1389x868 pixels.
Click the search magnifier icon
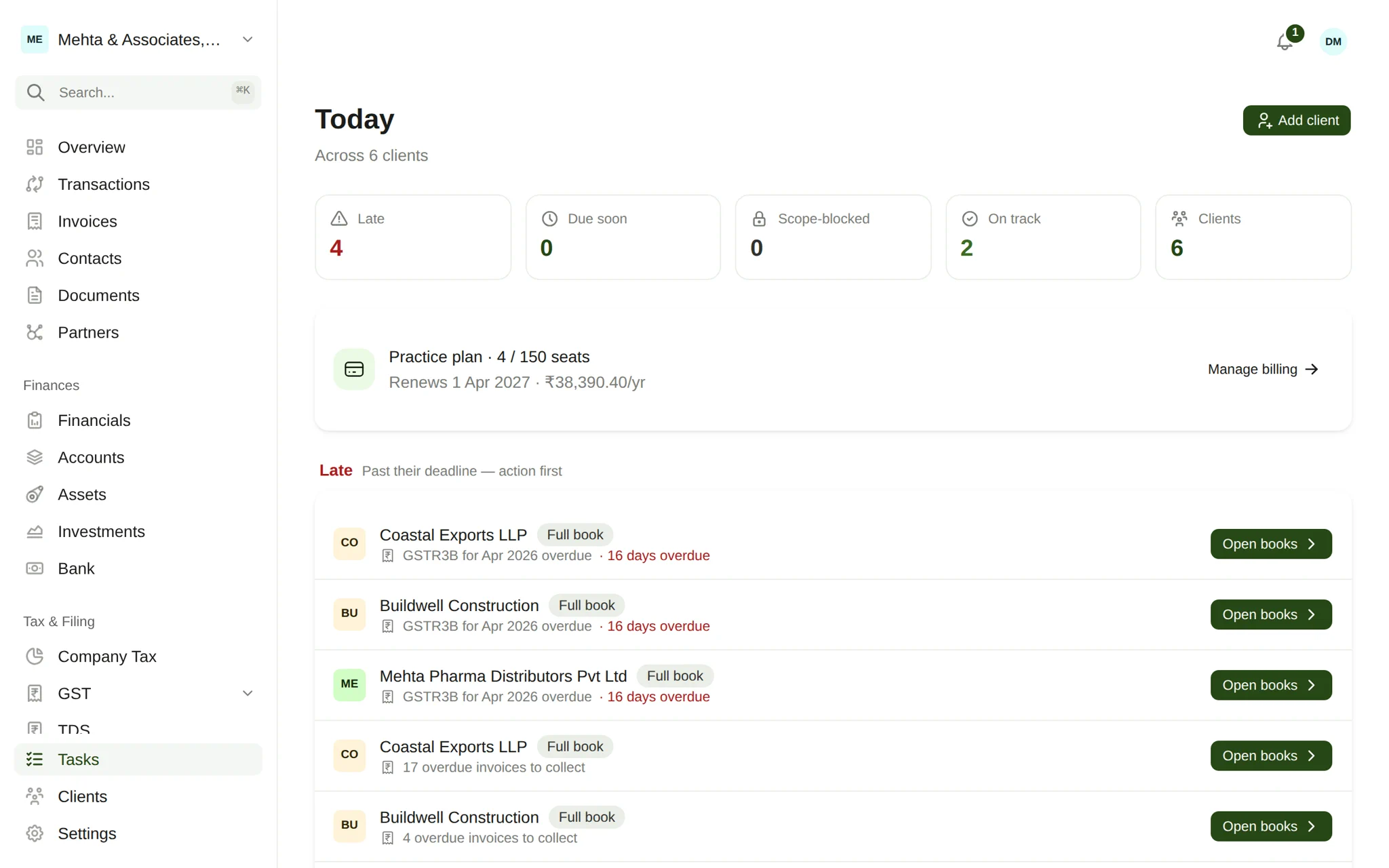36,92
